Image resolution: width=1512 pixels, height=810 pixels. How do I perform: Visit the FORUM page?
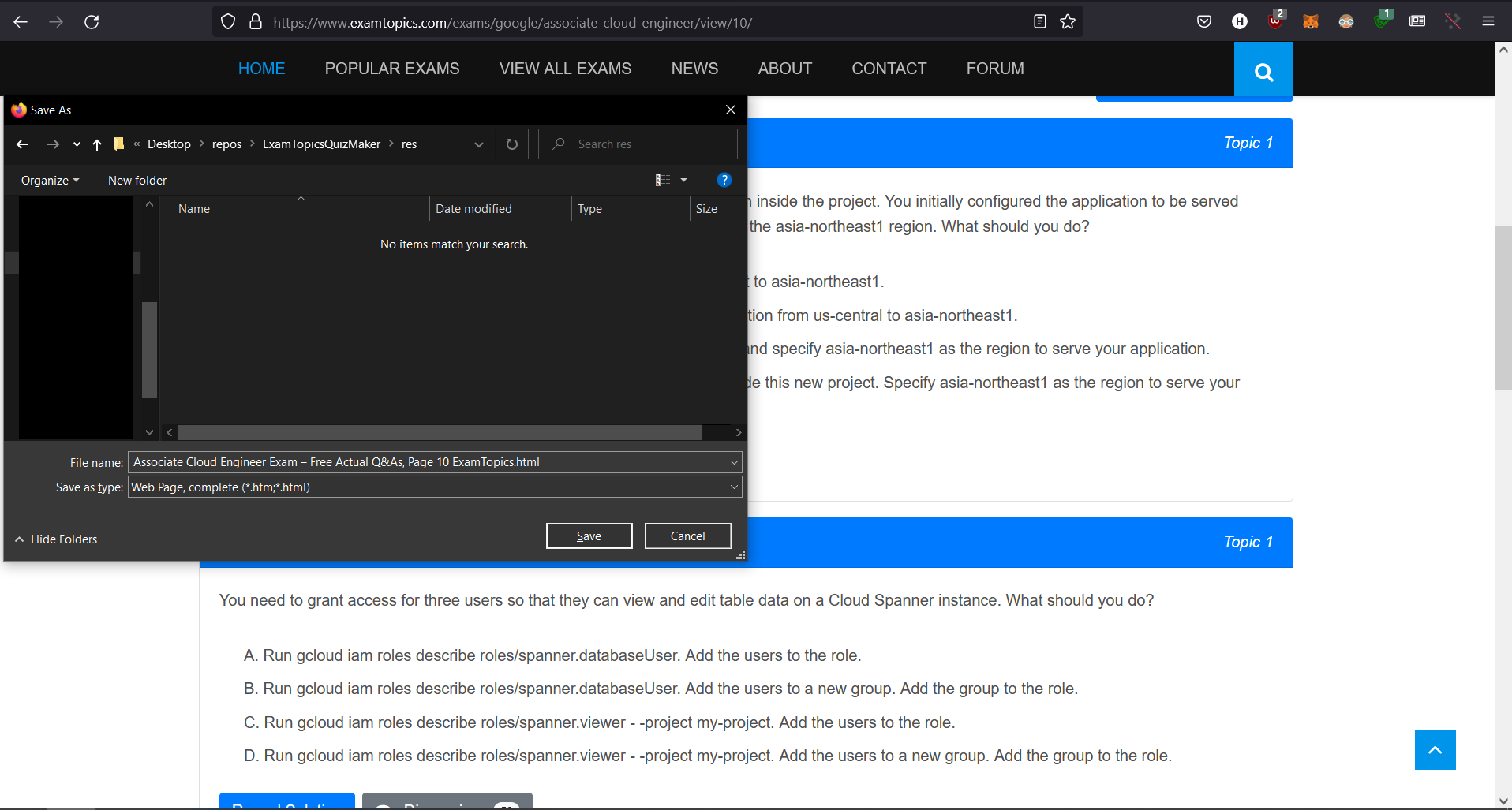click(995, 69)
